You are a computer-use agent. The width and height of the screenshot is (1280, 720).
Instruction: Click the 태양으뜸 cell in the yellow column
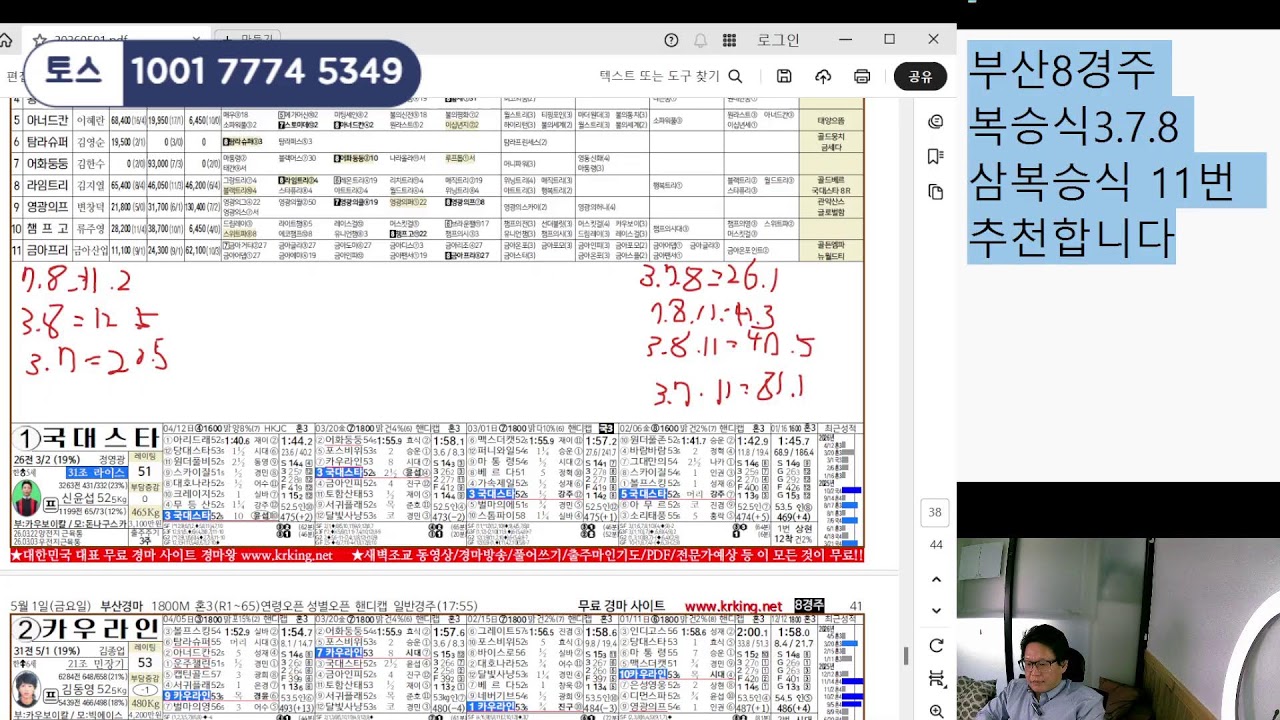[x=831, y=121]
